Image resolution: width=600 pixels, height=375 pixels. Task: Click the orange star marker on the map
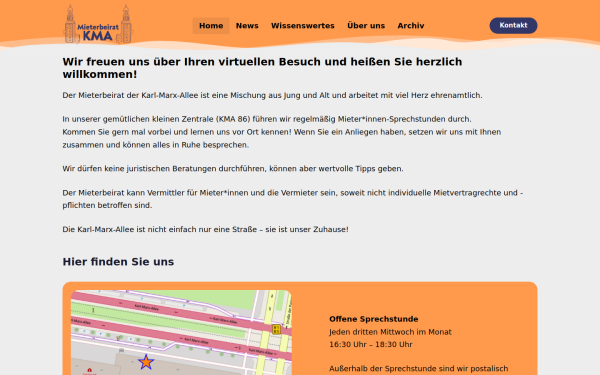point(146,362)
